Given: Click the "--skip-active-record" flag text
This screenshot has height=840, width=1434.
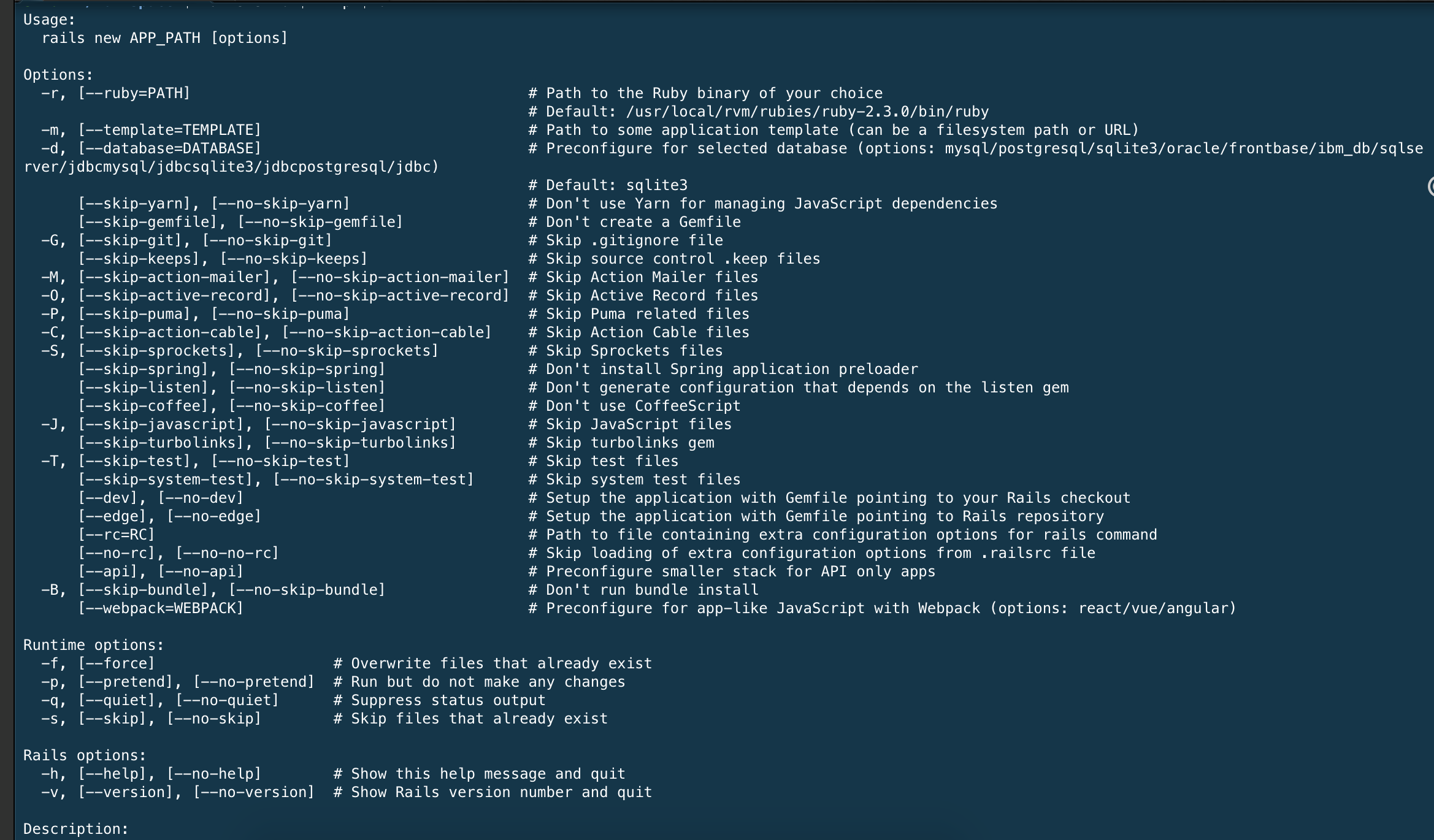Looking at the screenshot, I should (178, 296).
